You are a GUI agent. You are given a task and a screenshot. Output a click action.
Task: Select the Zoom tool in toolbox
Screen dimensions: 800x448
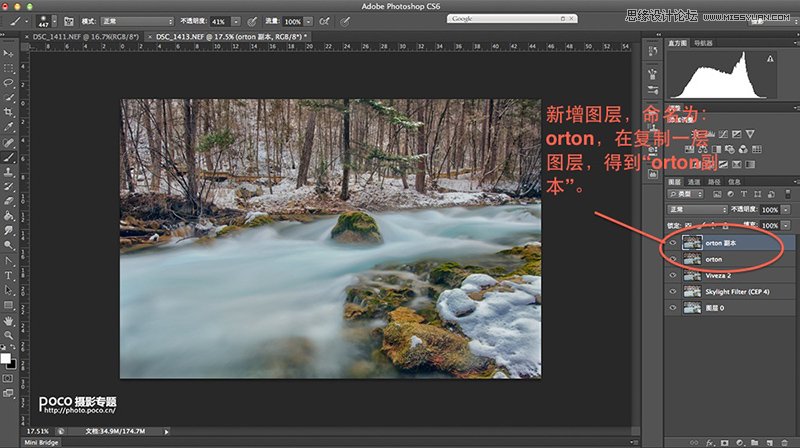pyautogui.click(x=9, y=335)
